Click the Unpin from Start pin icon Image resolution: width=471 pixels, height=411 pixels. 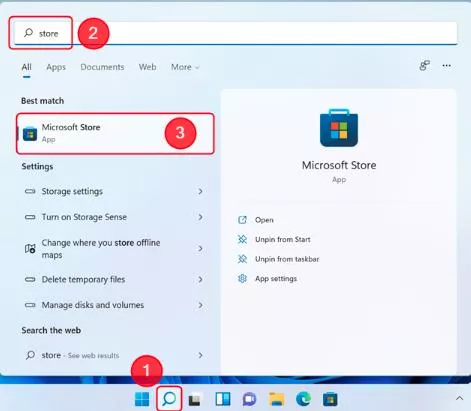[242, 239]
